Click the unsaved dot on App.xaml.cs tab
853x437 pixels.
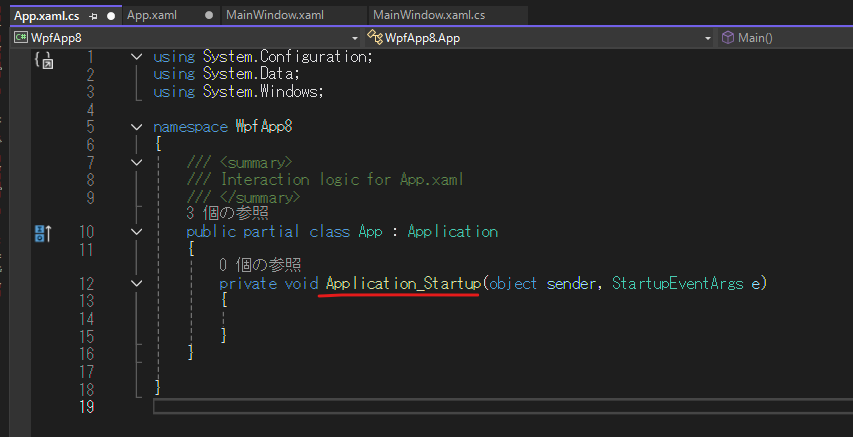pos(111,16)
